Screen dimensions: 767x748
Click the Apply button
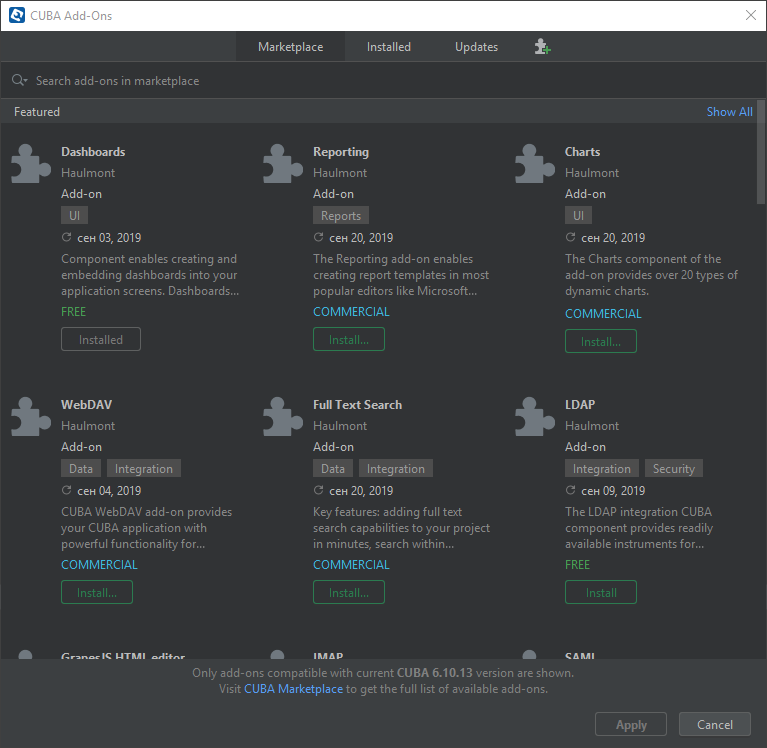tap(631, 725)
